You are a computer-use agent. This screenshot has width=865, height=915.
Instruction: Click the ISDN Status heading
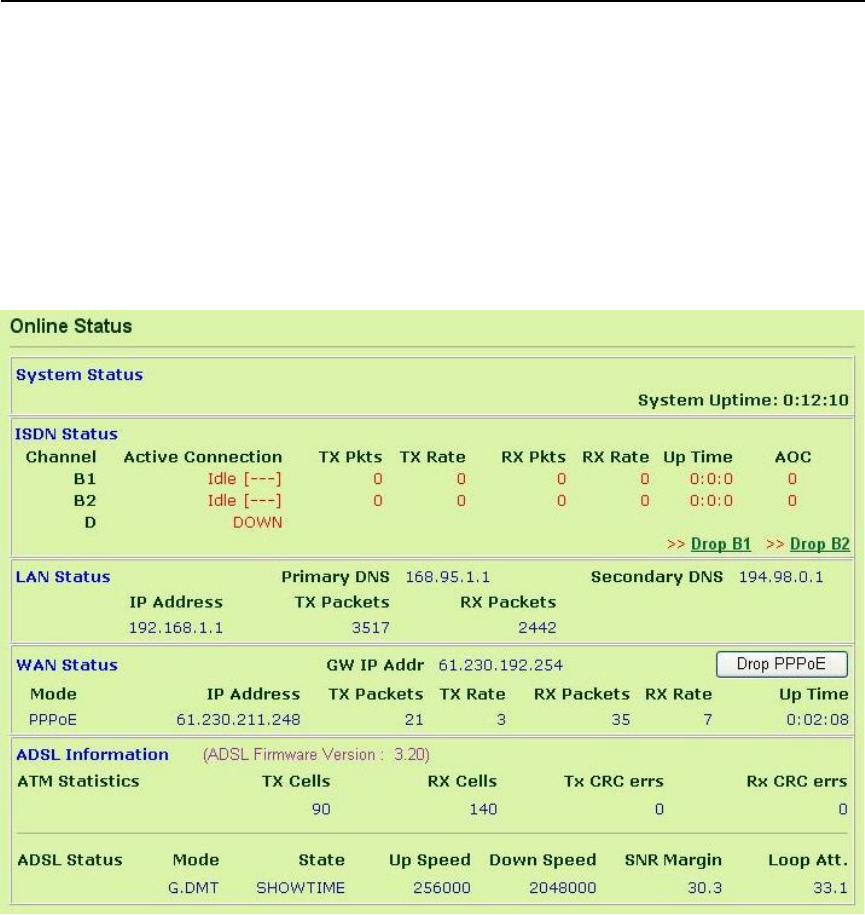point(67,434)
